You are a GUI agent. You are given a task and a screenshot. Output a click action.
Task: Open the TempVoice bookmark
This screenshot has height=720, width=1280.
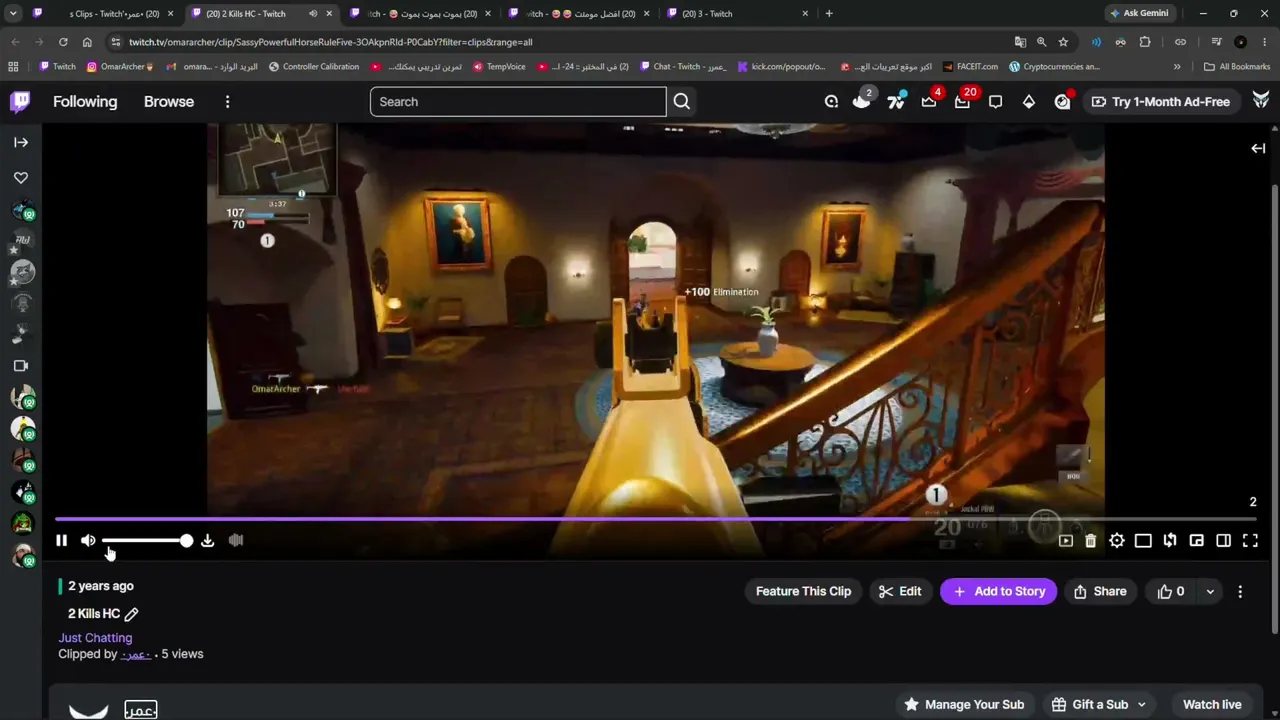pyautogui.click(x=498, y=67)
